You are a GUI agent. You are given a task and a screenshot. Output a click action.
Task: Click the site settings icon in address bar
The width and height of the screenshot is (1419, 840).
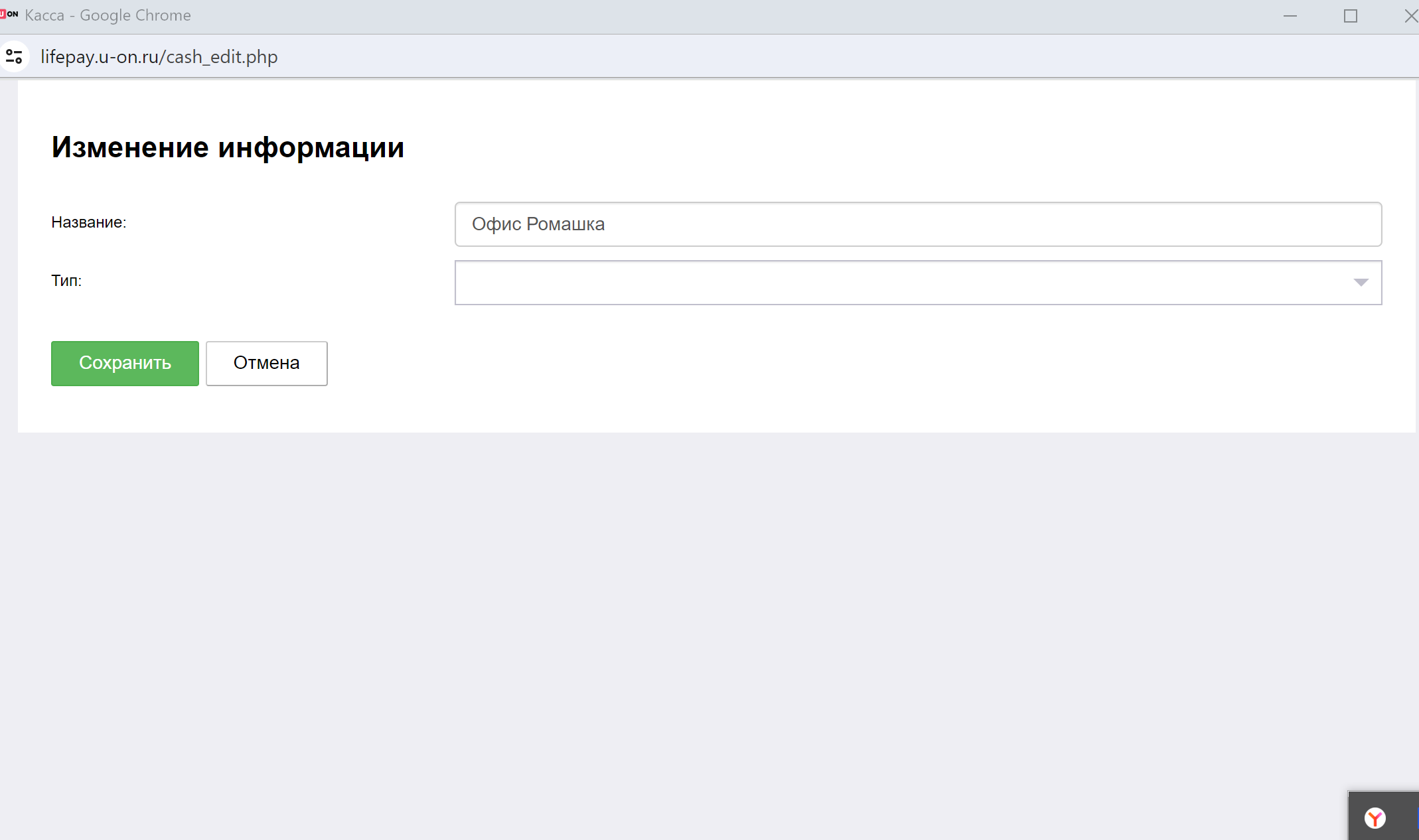(x=14, y=56)
